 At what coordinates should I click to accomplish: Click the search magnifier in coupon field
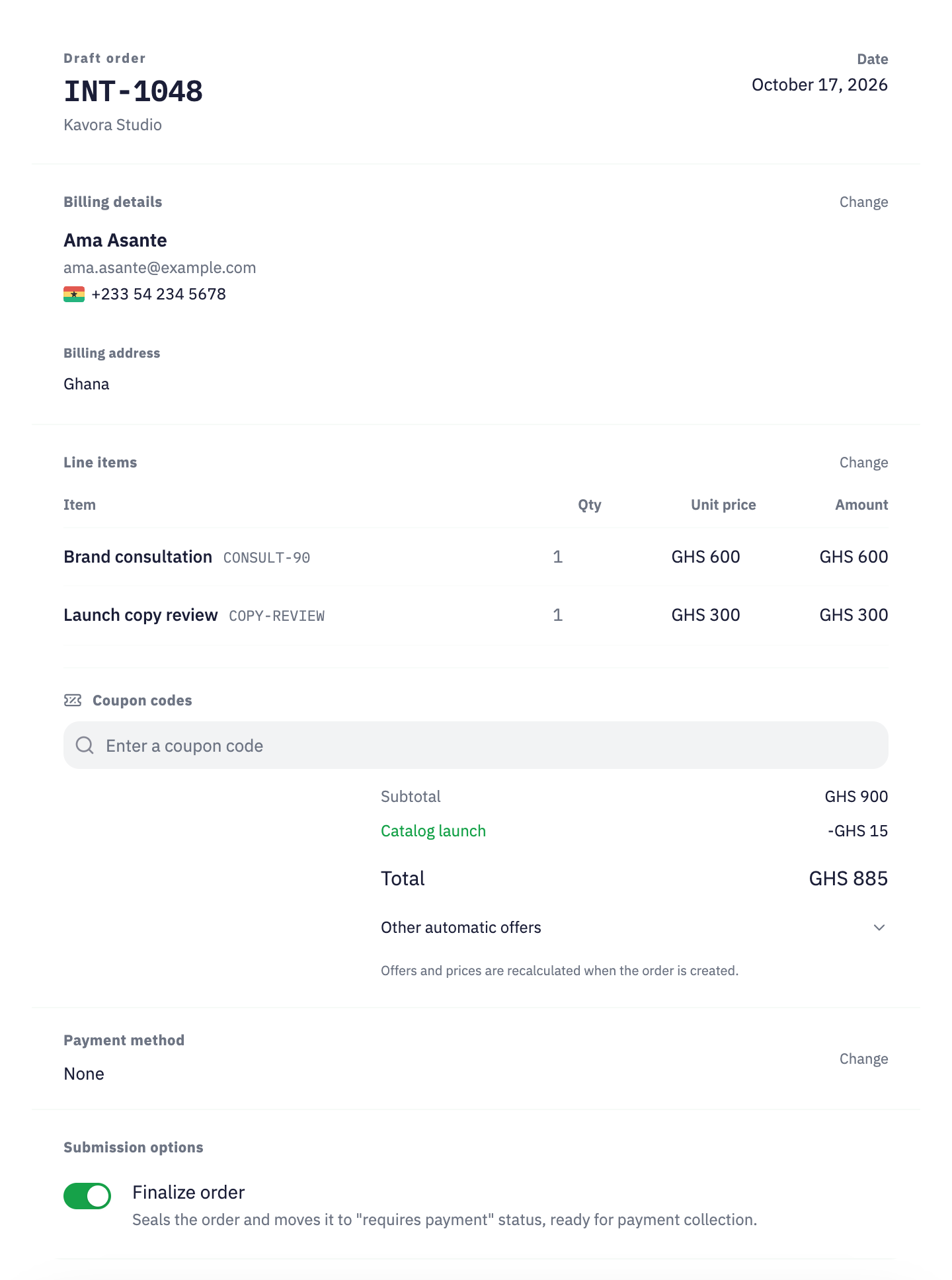[85, 745]
